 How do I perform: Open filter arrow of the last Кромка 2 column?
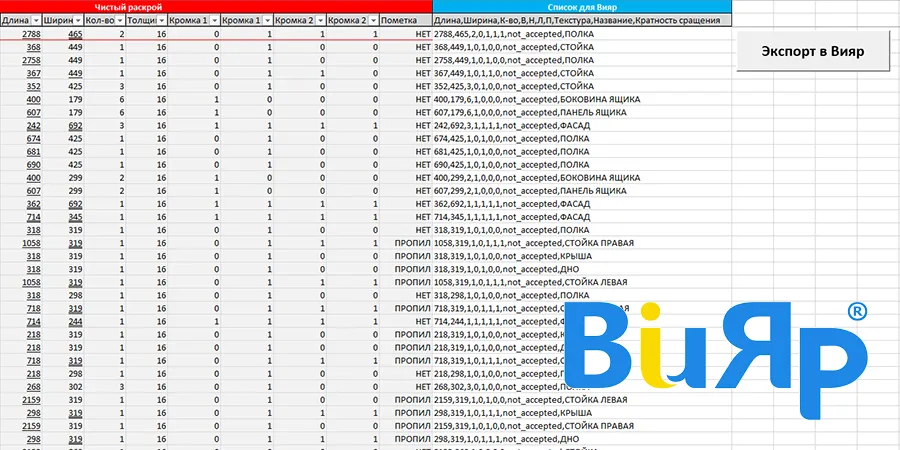click(374, 20)
